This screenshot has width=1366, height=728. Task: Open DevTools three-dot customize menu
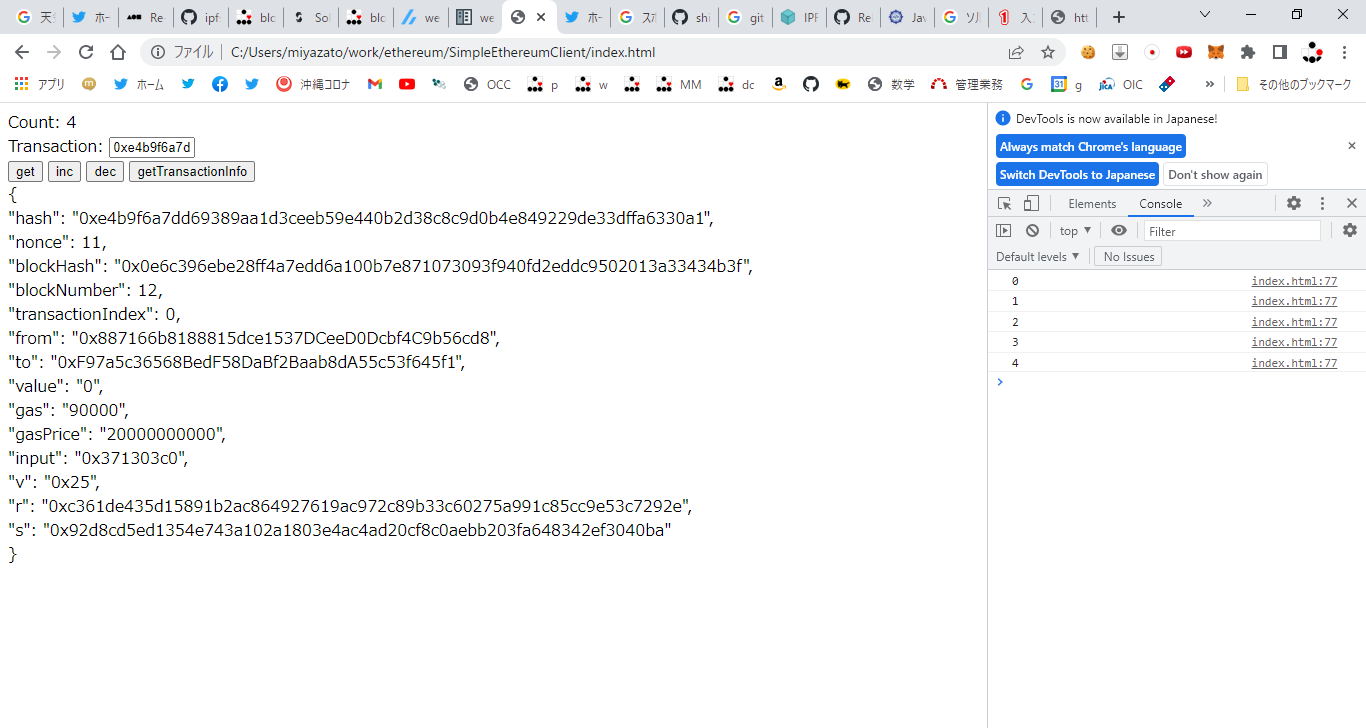(x=1322, y=203)
